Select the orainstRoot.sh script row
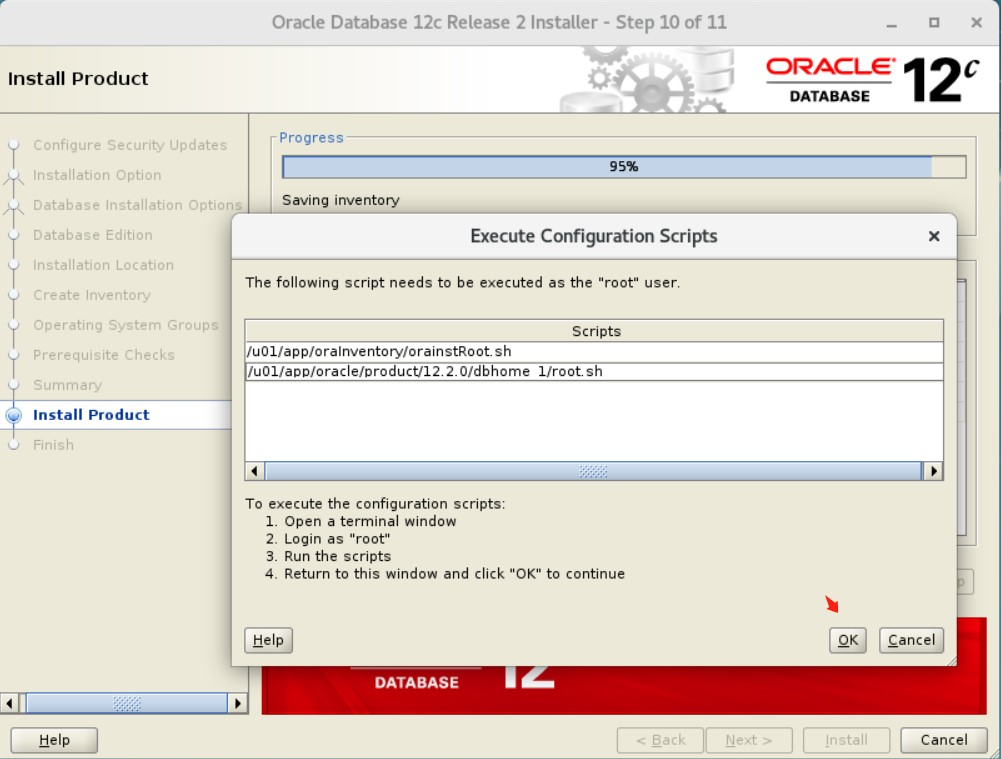Screen dimensions: 1001x759 coord(594,352)
